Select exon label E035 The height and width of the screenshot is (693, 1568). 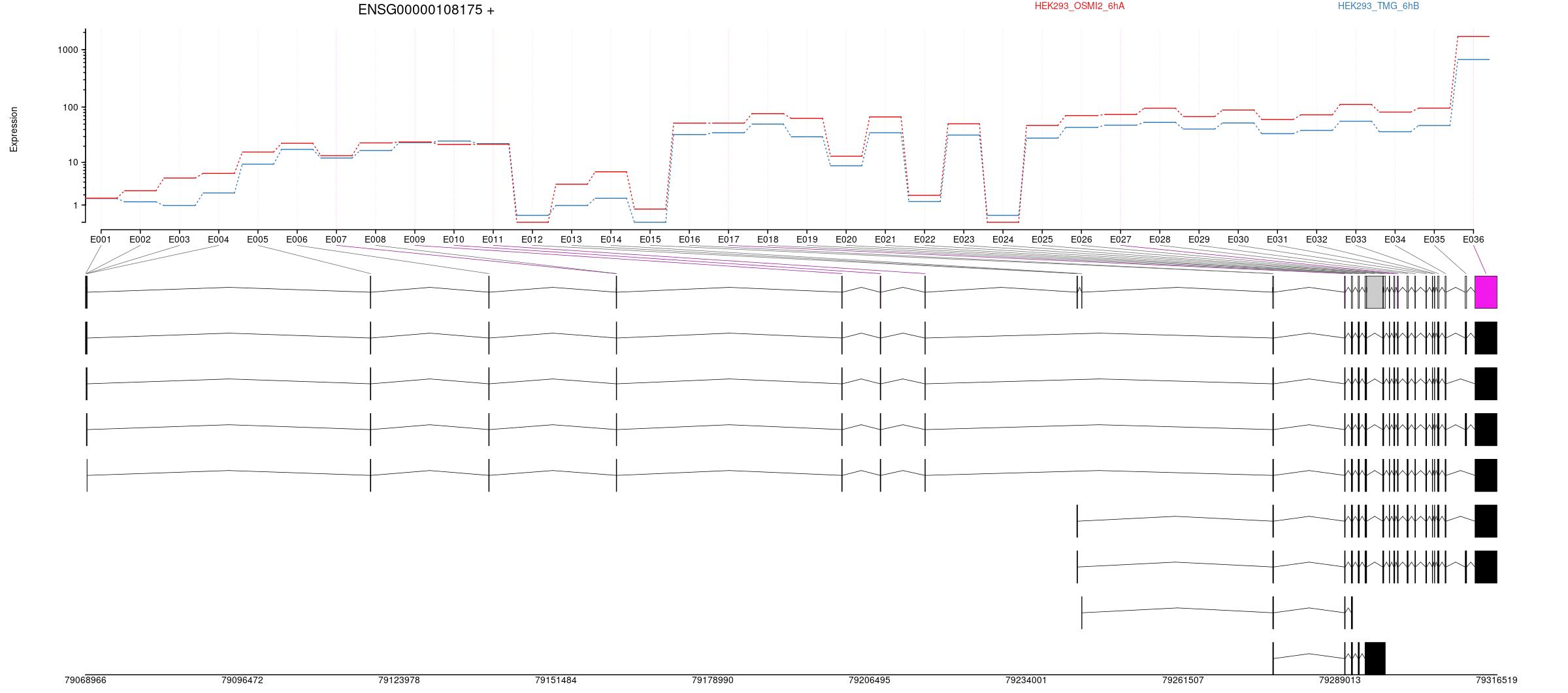1434,239
